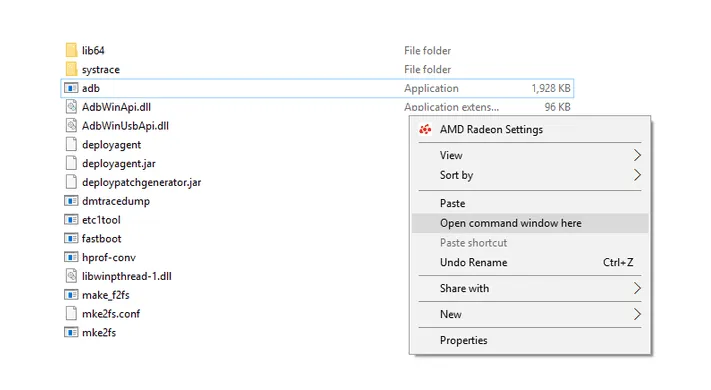Select the make_f2fs file name
This screenshot has height=390, width=711.
(x=106, y=295)
